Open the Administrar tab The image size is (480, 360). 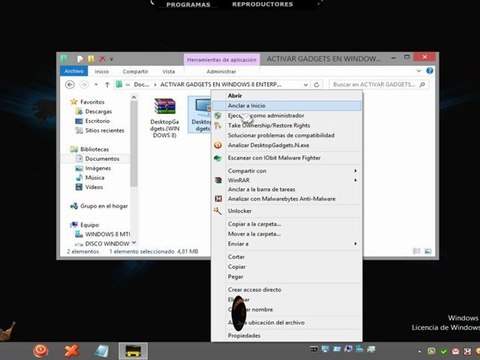point(221,71)
